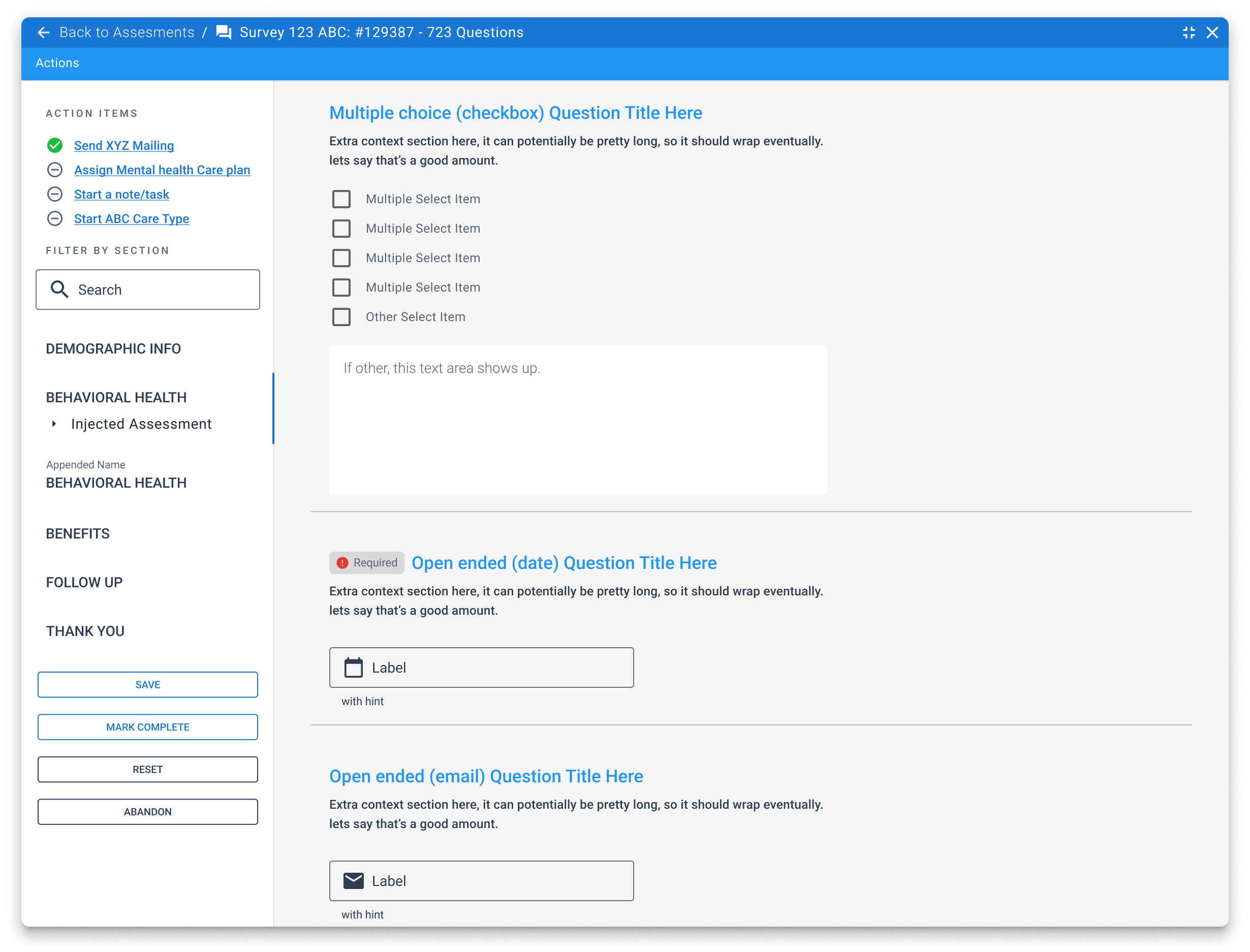Click status circle beside Start ABC Care Type

[x=55, y=219]
